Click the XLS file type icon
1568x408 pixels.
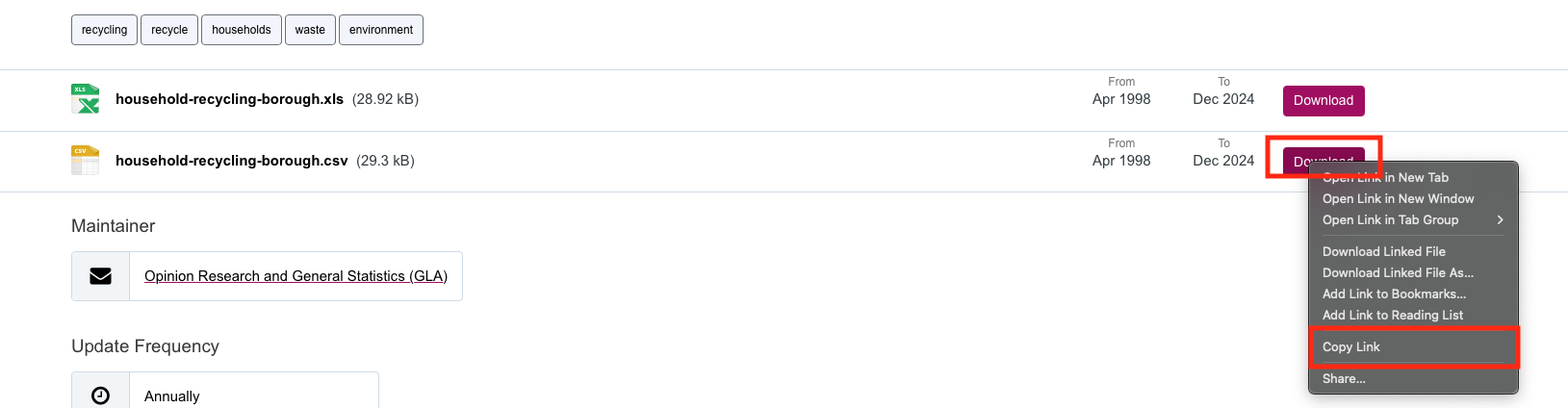85,99
